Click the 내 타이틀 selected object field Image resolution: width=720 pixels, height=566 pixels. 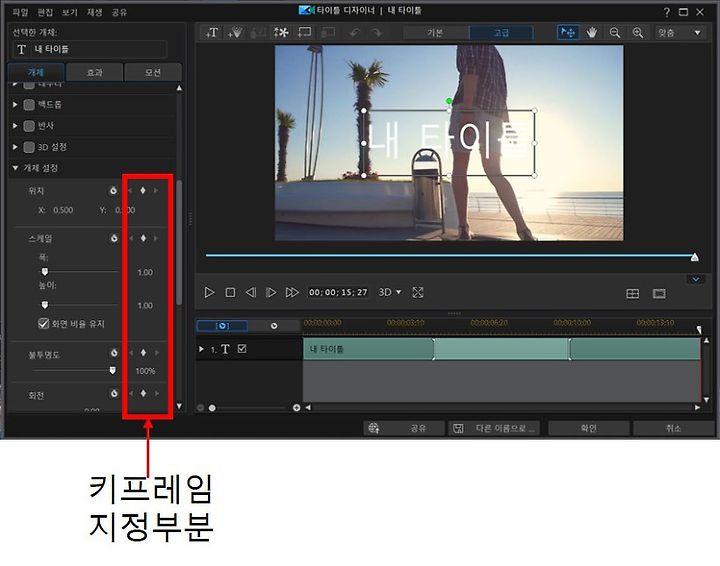(x=90, y=49)
